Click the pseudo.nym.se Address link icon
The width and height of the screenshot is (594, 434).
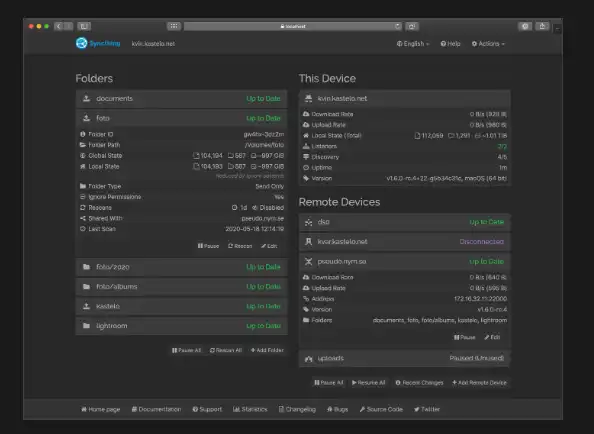(306, 299)
